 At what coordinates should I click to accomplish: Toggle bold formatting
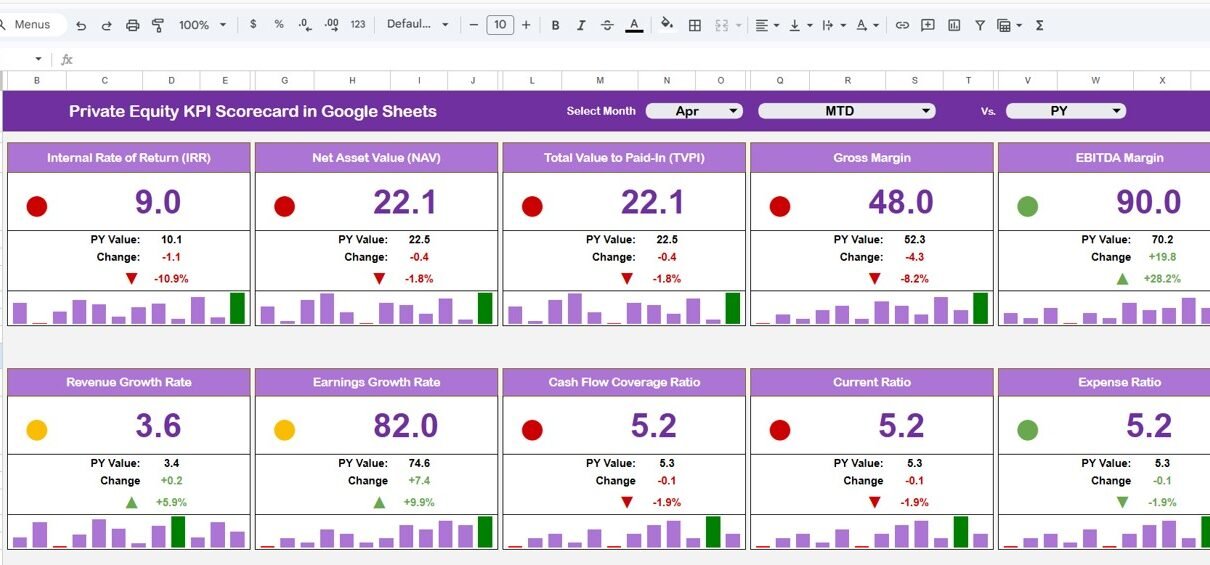(556, 25)
